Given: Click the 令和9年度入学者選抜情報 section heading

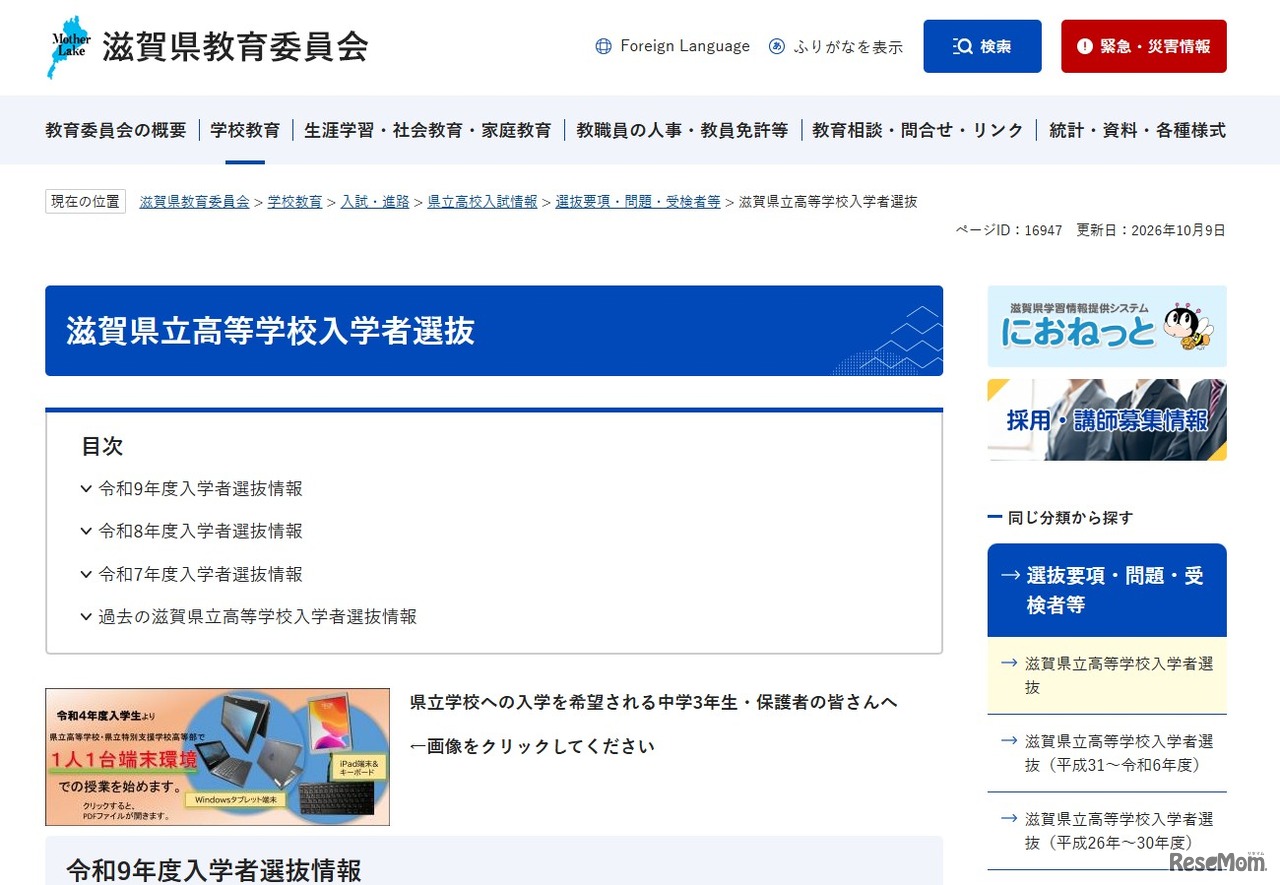Looking at the screenshot, I should click(214, 869).
